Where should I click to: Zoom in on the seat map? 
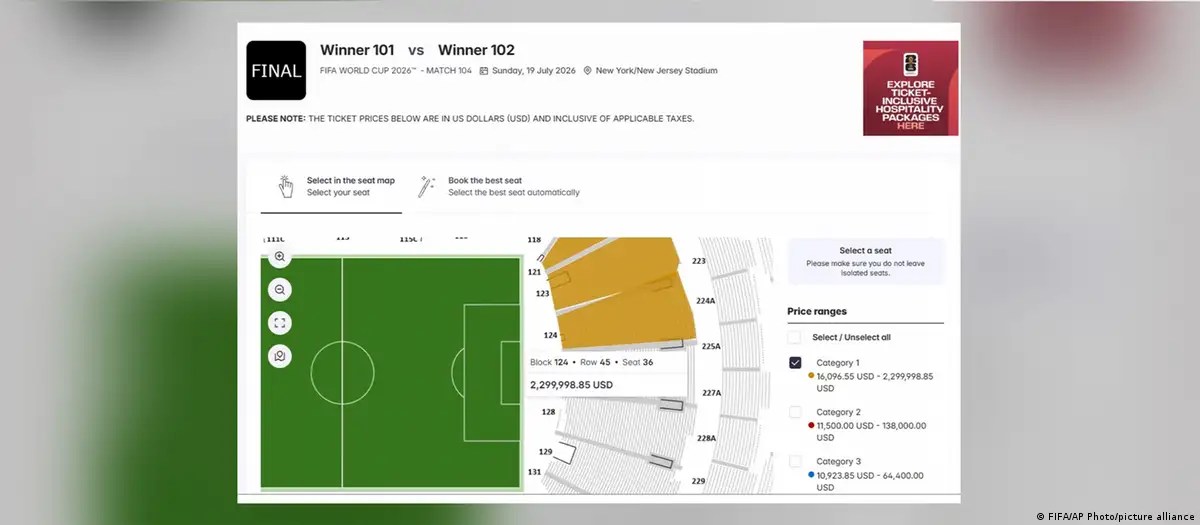pyautogui.click(x=280, y=257)
